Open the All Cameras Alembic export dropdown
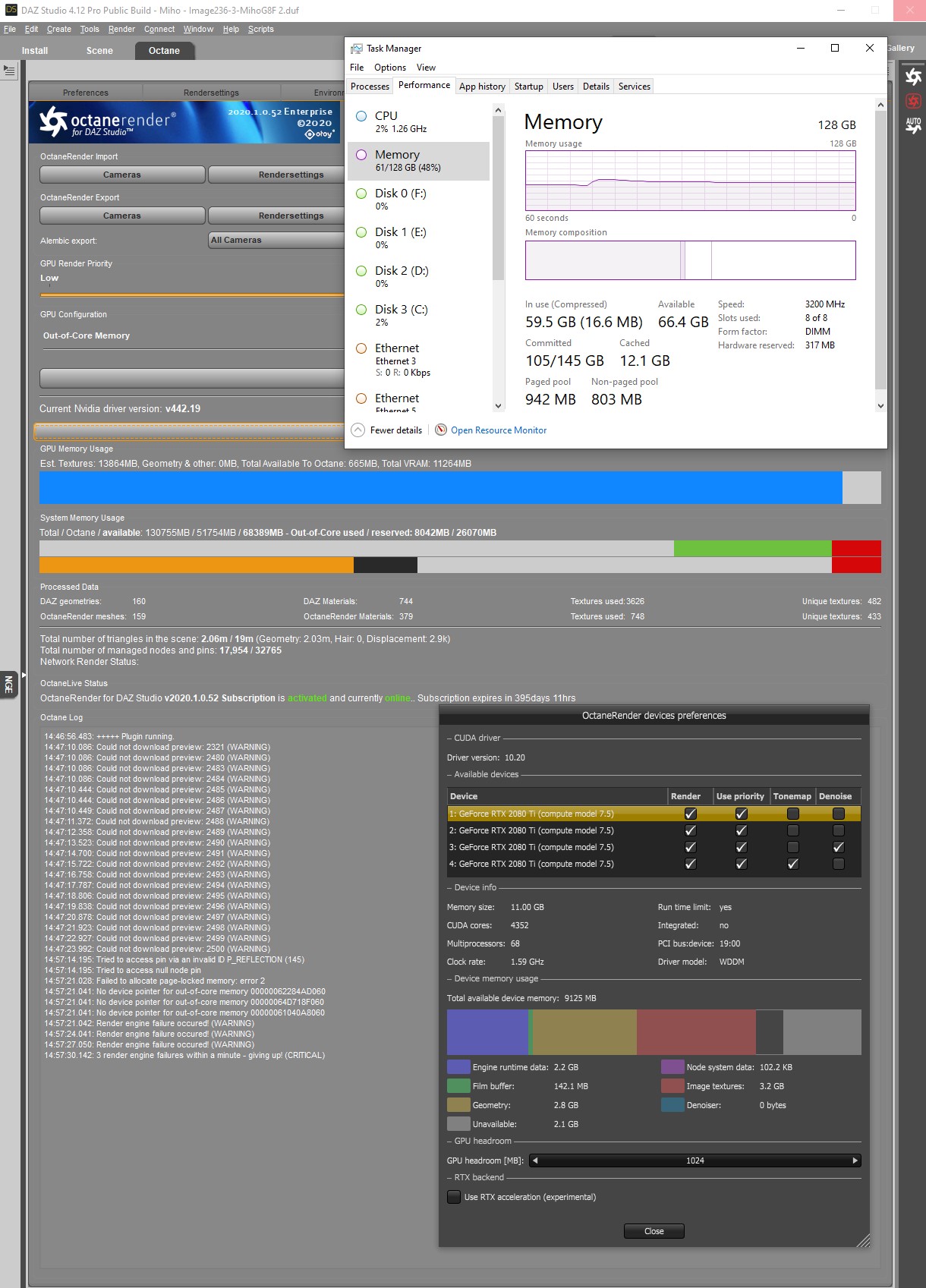This screenshot has width=926, height=1288. (x=276, y=240)
